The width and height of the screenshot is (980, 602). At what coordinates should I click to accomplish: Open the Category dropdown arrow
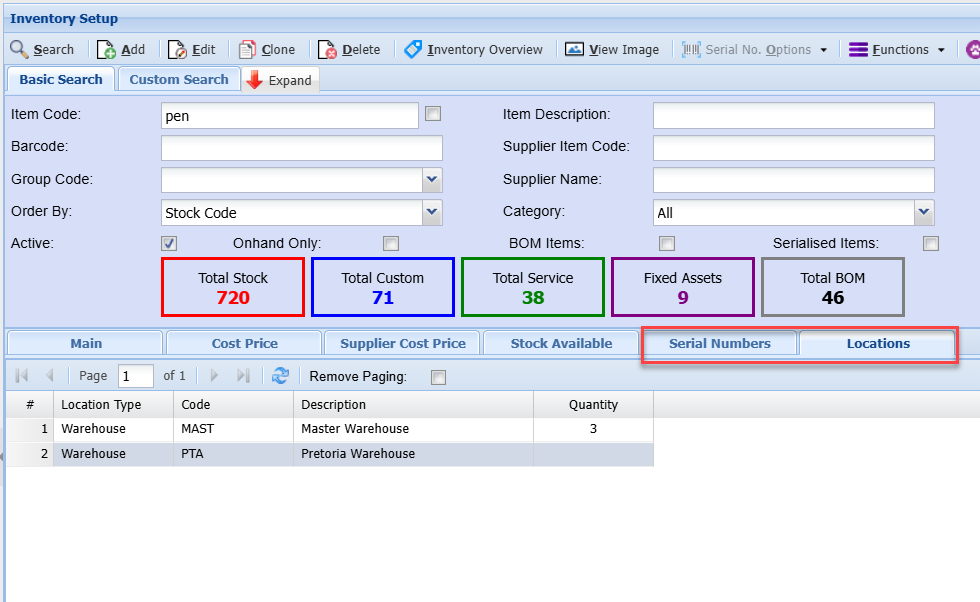pyautogui.click(x=924, y=213)
